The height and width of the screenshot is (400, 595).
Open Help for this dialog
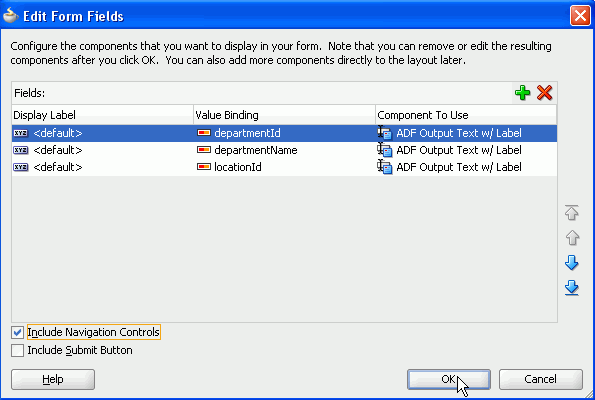click(53, 379)
